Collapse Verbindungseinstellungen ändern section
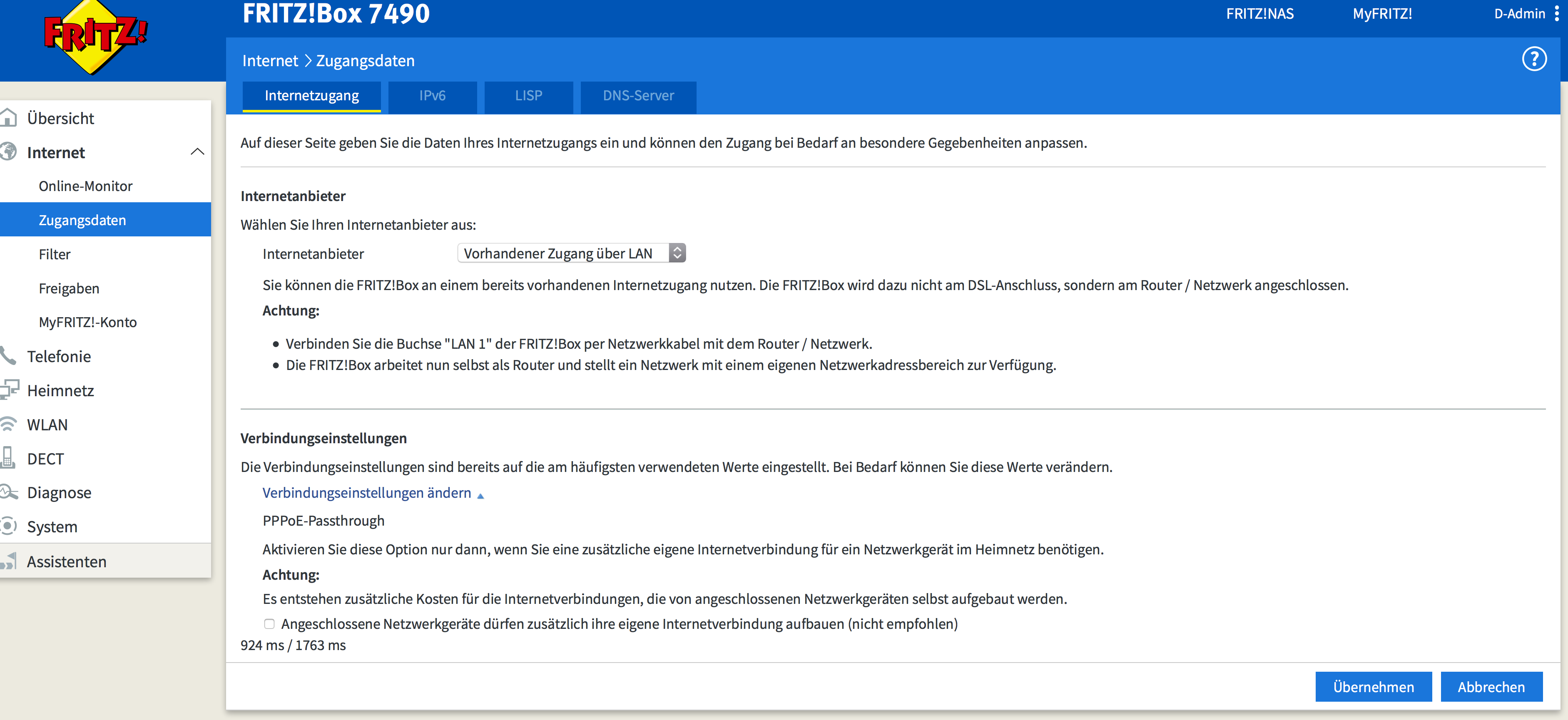The width and height of the screenshot is (1568, 720). click(373, 493)
